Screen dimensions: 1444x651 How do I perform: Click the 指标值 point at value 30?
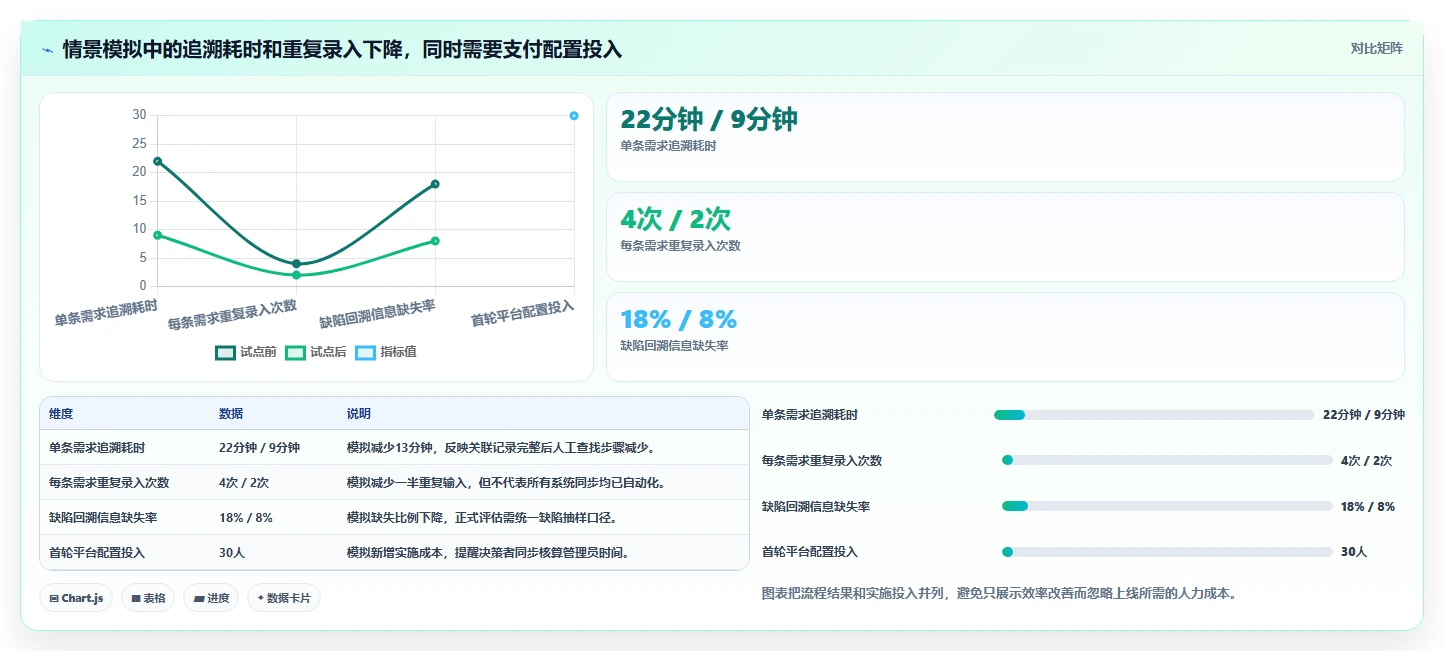574,116
